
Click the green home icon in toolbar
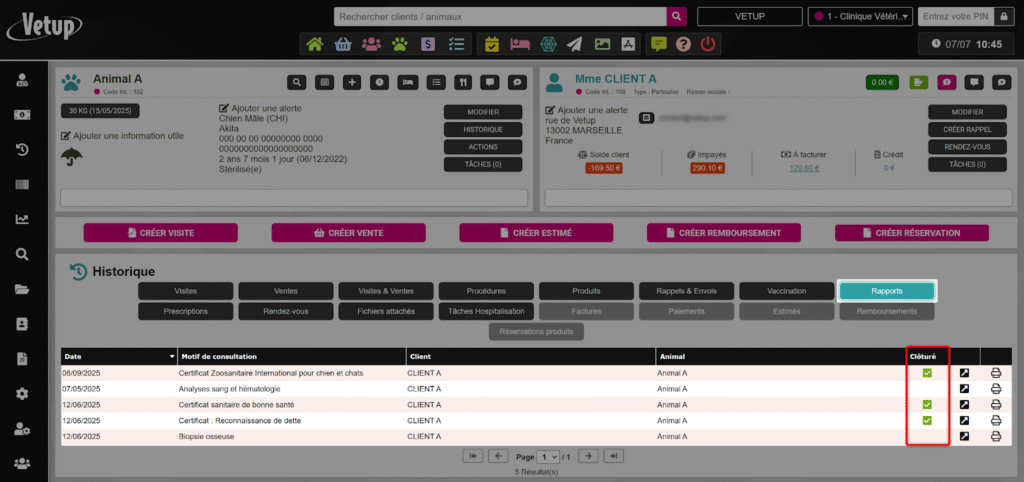pyautogui.click(x=315, y=44)
